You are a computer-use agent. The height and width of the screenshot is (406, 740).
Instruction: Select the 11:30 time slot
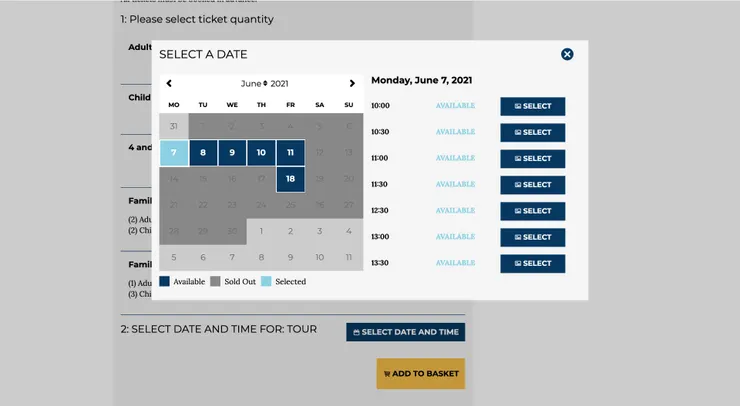click(532, 185)
